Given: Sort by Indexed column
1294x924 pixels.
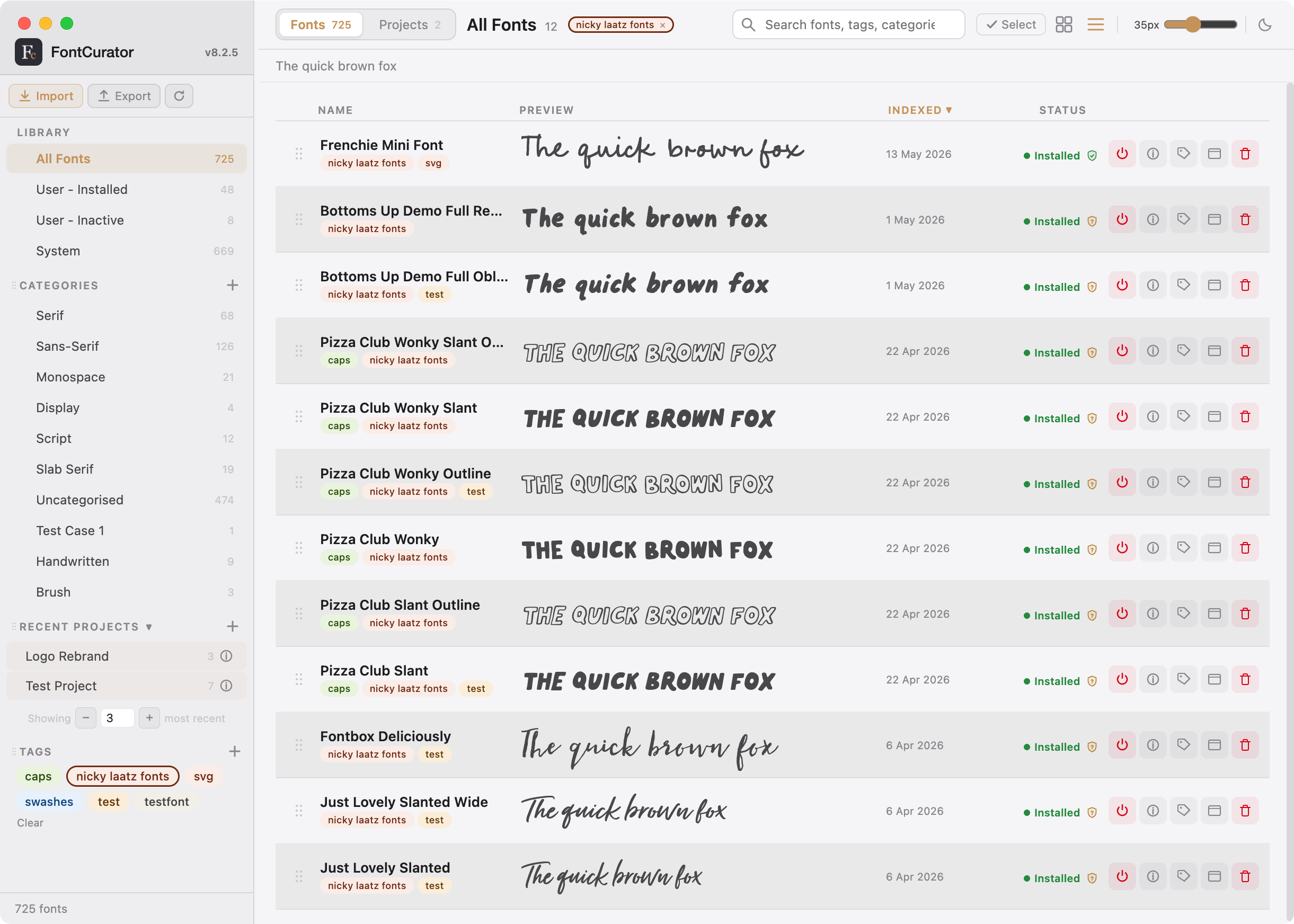Looking at the screenshot, I should (x=919, y=110).
